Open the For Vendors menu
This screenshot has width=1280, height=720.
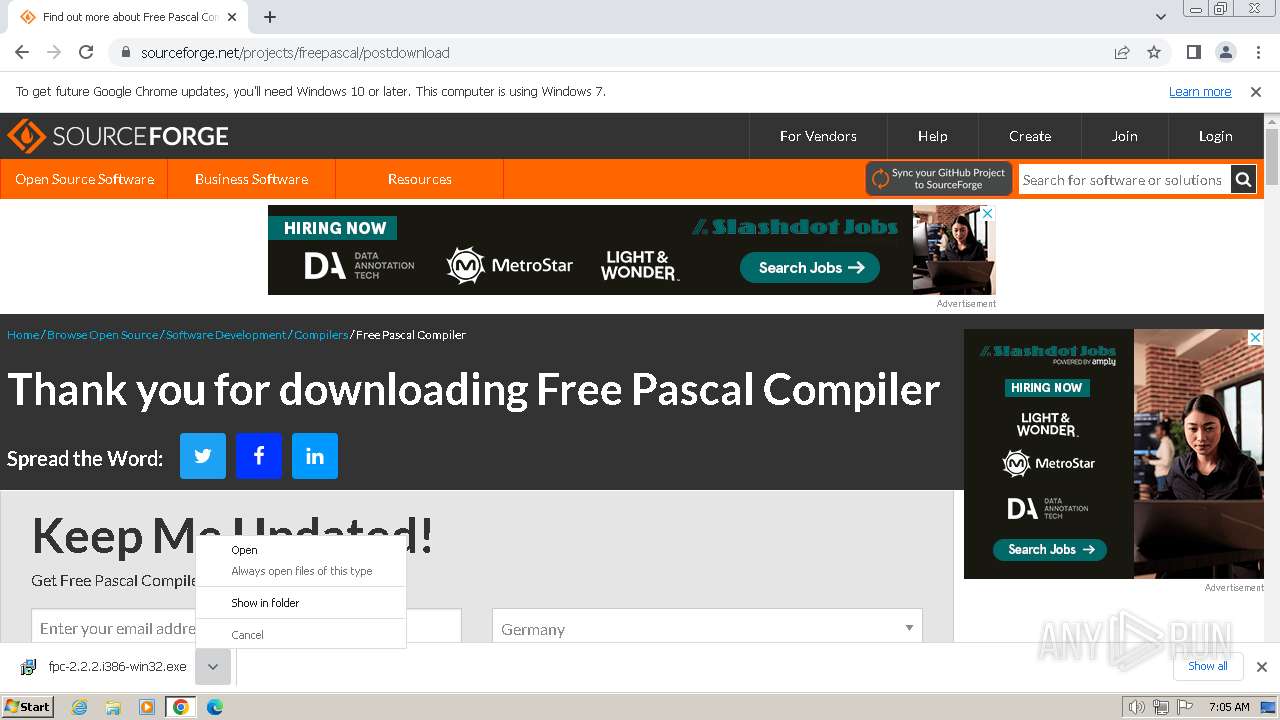coord(818,136)
